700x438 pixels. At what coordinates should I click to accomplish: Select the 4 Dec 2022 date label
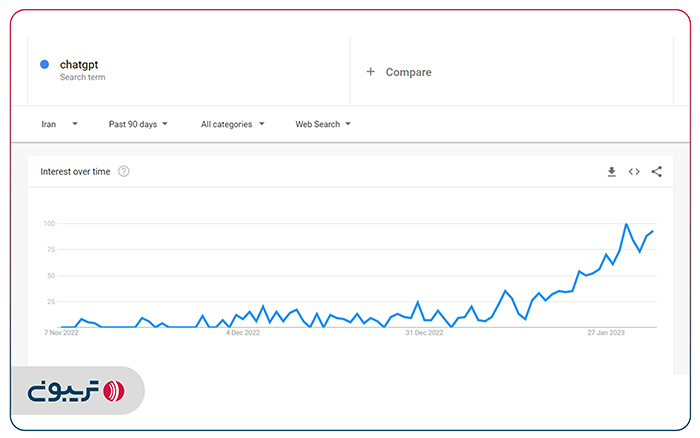pos(242,334)
